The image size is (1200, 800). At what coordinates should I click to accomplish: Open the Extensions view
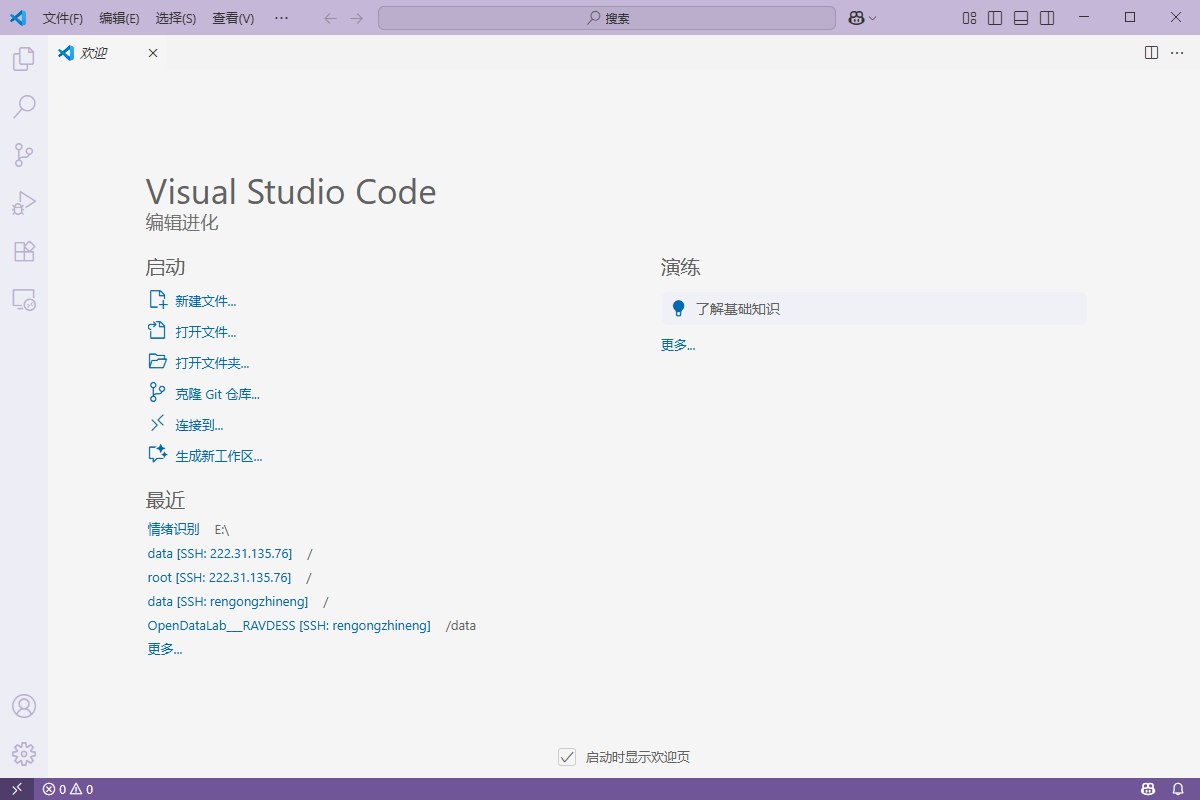point(24,251)
